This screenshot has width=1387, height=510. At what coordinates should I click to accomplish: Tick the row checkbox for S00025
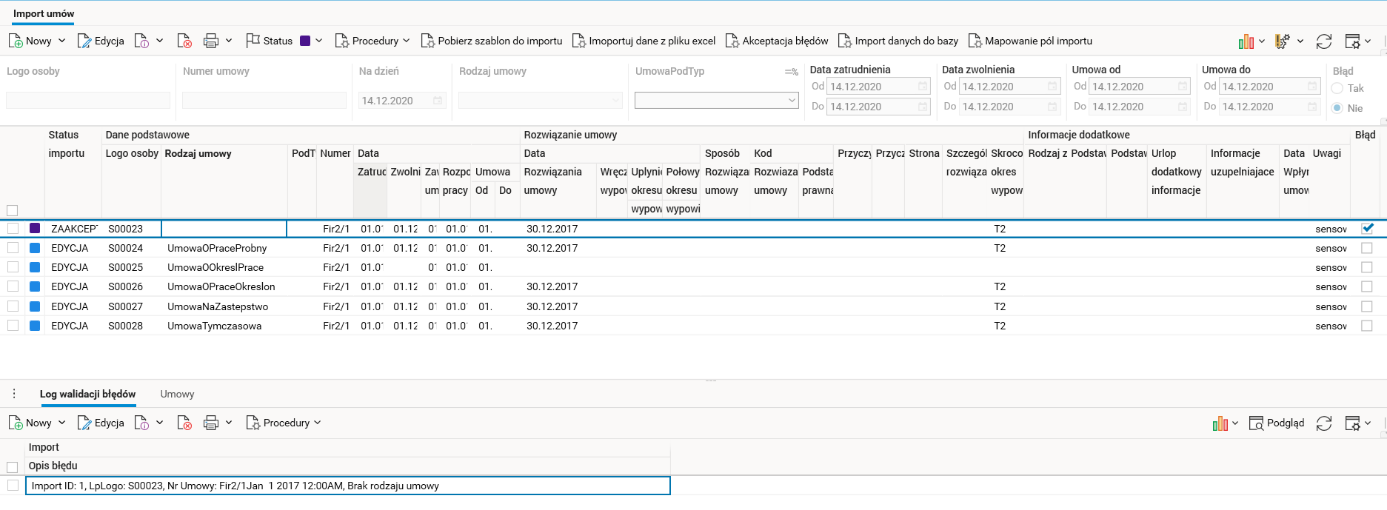[13, 267]
